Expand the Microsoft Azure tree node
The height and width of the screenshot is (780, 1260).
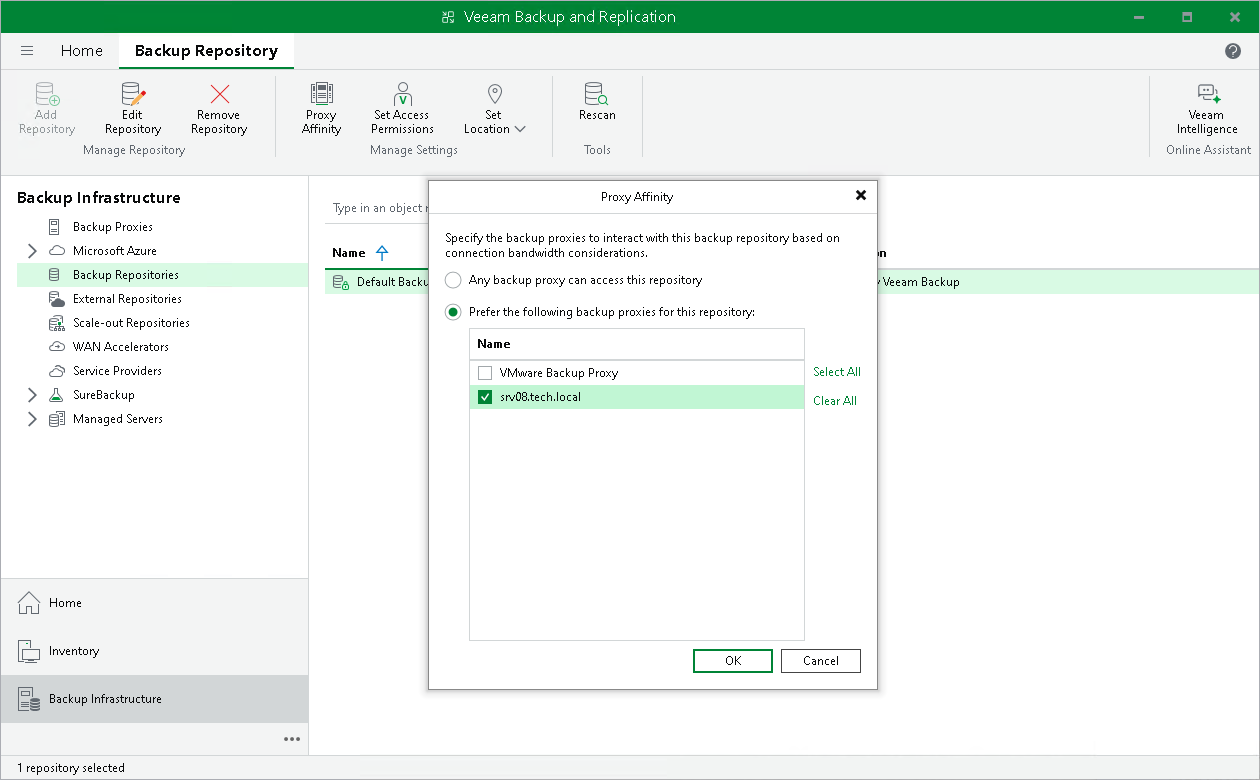pos(32,251)
